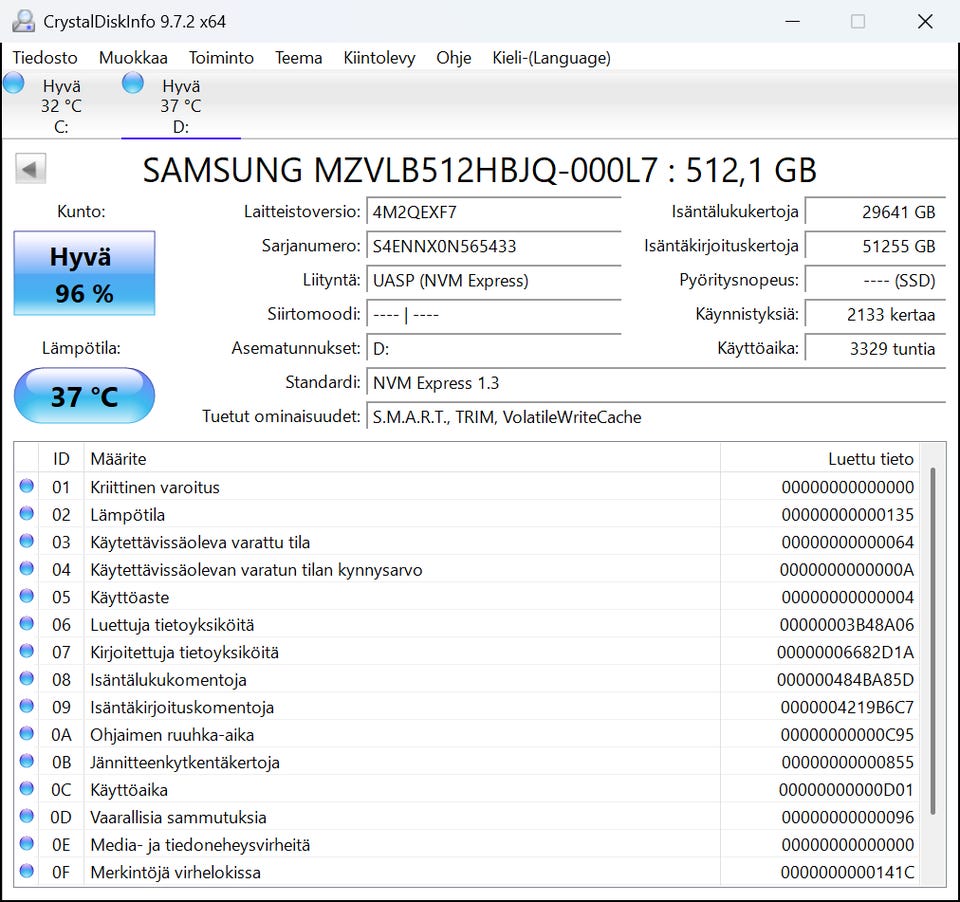Click the CrystalDiskInfo app icon in title bar
This screenshot has height=902, width=960.
coord(22,21)
